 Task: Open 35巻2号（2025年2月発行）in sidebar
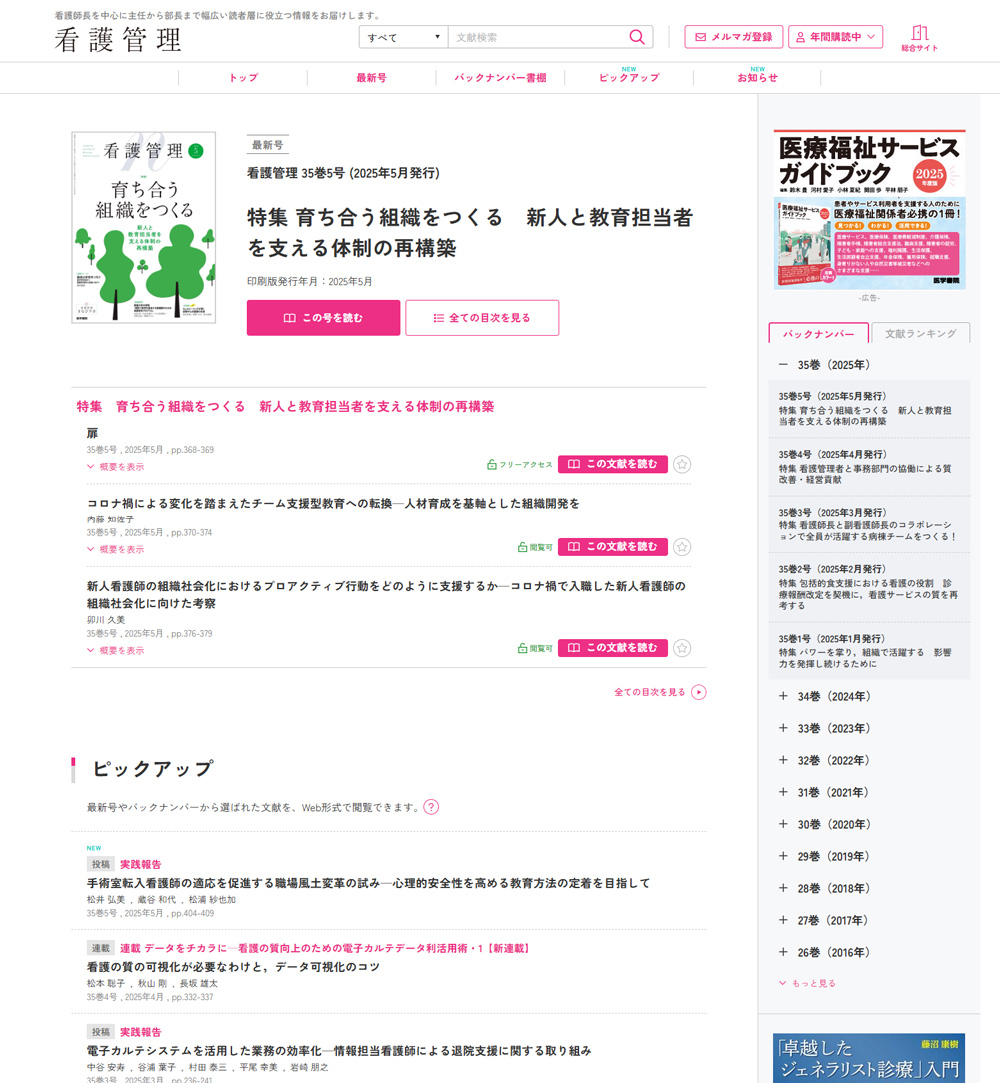[x=869, y=587]
